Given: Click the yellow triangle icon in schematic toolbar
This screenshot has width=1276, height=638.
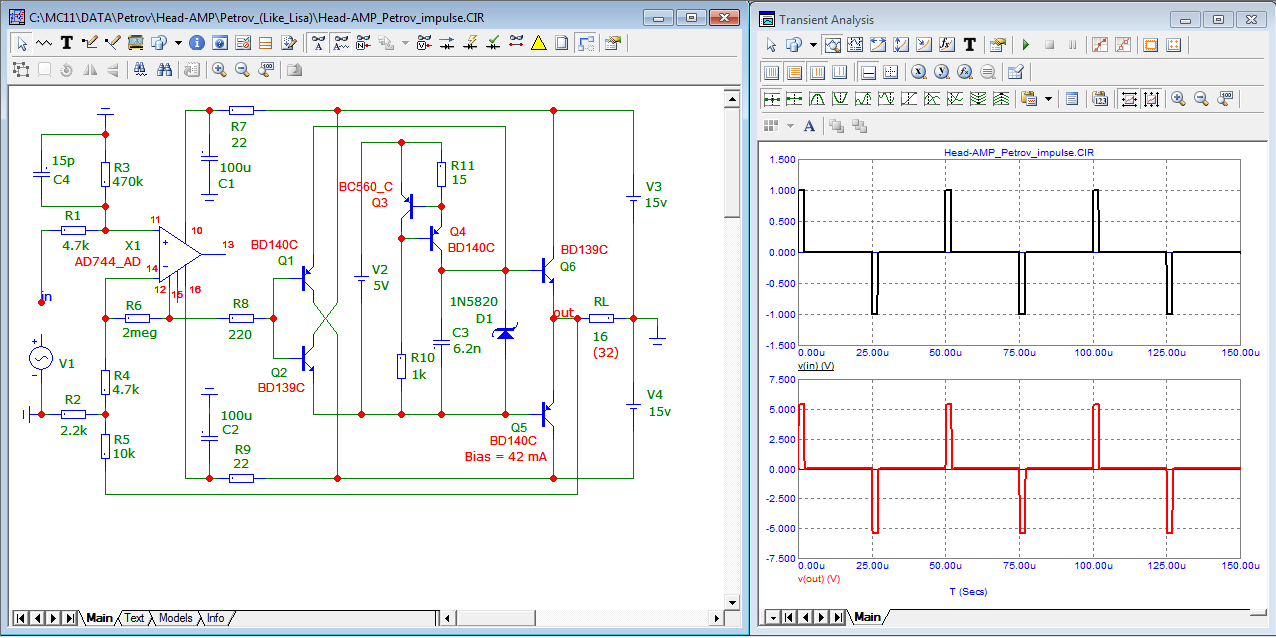Looking at the screenshot, I should 538,43.
